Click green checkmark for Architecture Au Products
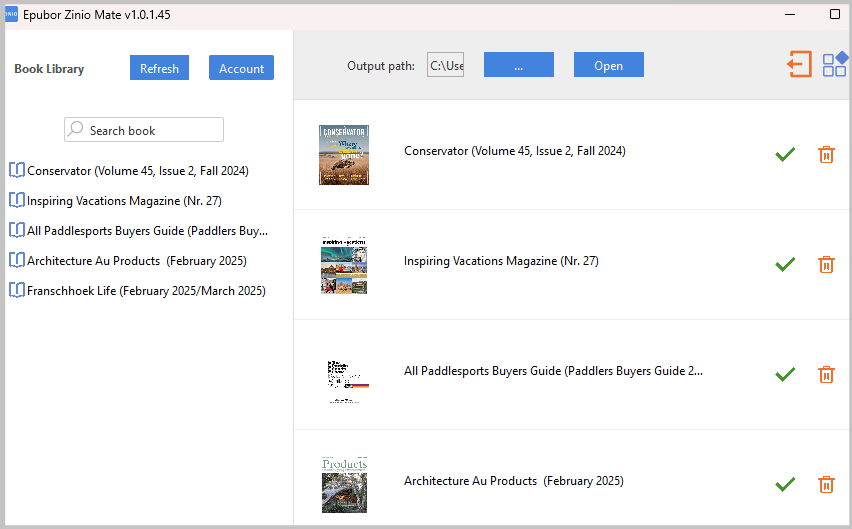The width and height of the screenshot is (852, 529). click(785, 484)
